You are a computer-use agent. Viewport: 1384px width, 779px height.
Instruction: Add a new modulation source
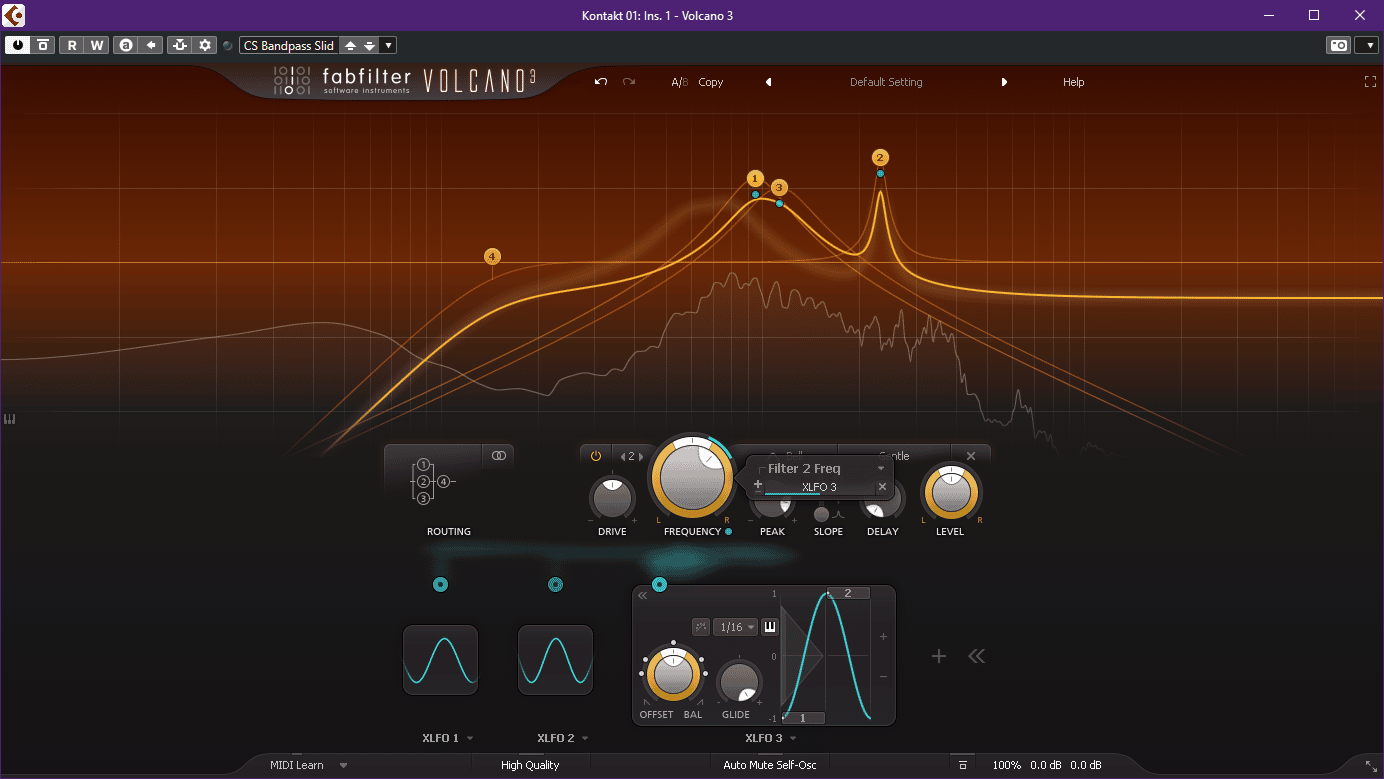(x=938, y=656)
